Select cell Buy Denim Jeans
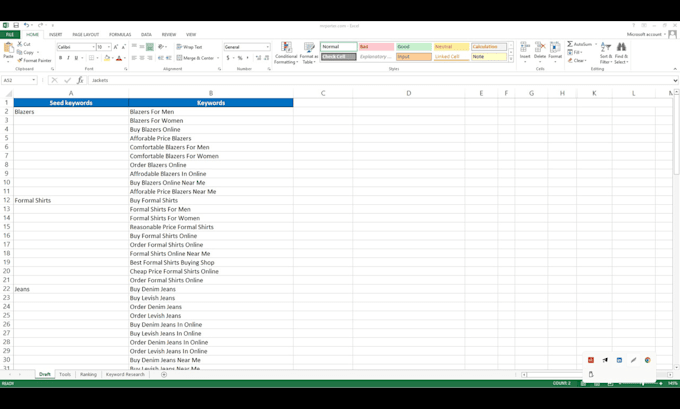This screenshot has height=409, width=680. tap(211, 289)
